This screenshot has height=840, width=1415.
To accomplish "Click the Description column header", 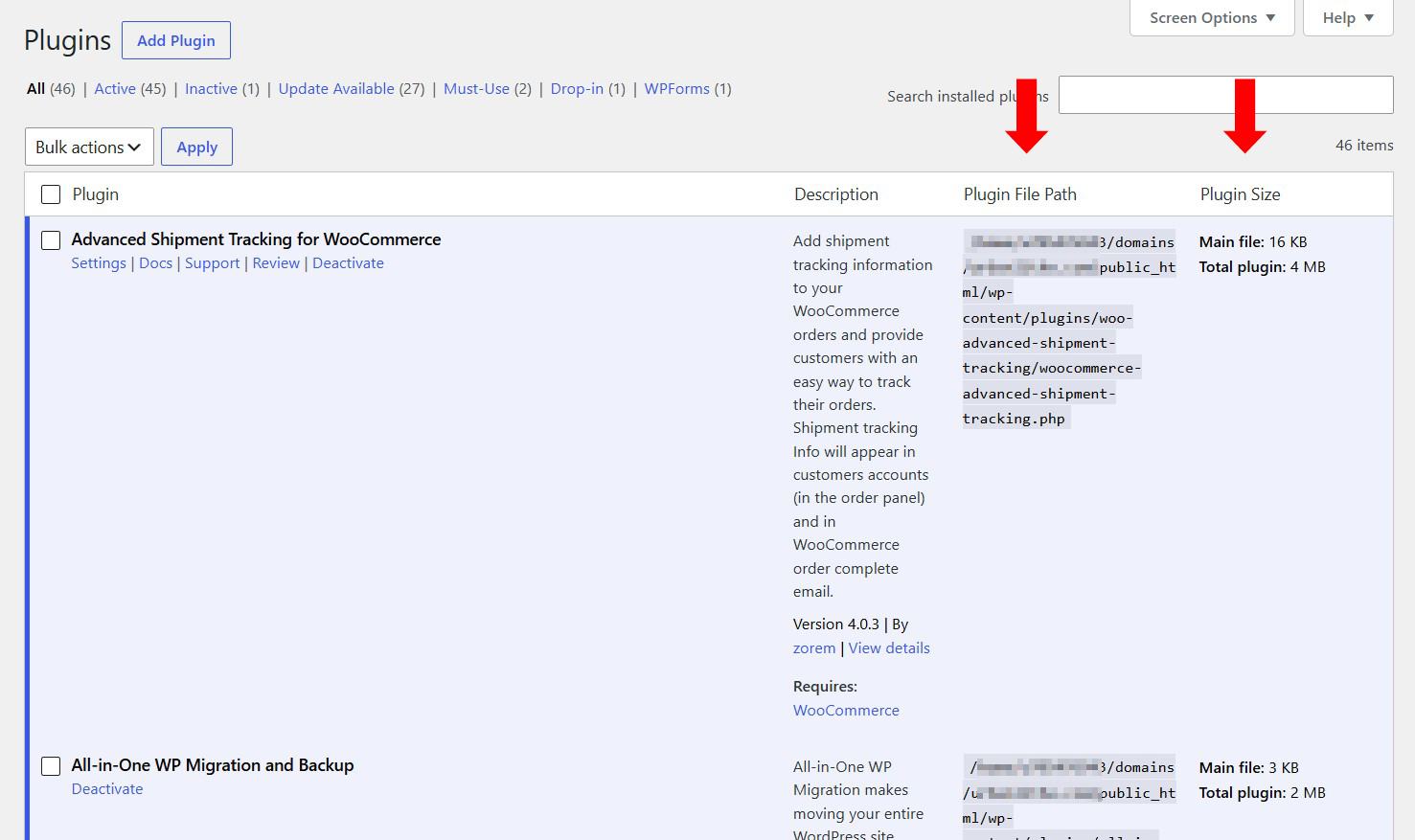I will coord(836,194).
